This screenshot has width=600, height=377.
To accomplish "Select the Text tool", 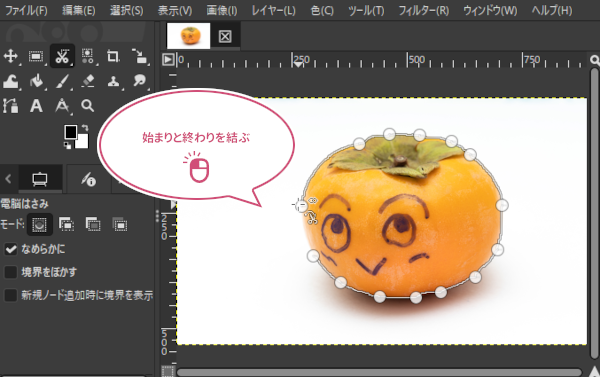I will [x=36, y=106].
